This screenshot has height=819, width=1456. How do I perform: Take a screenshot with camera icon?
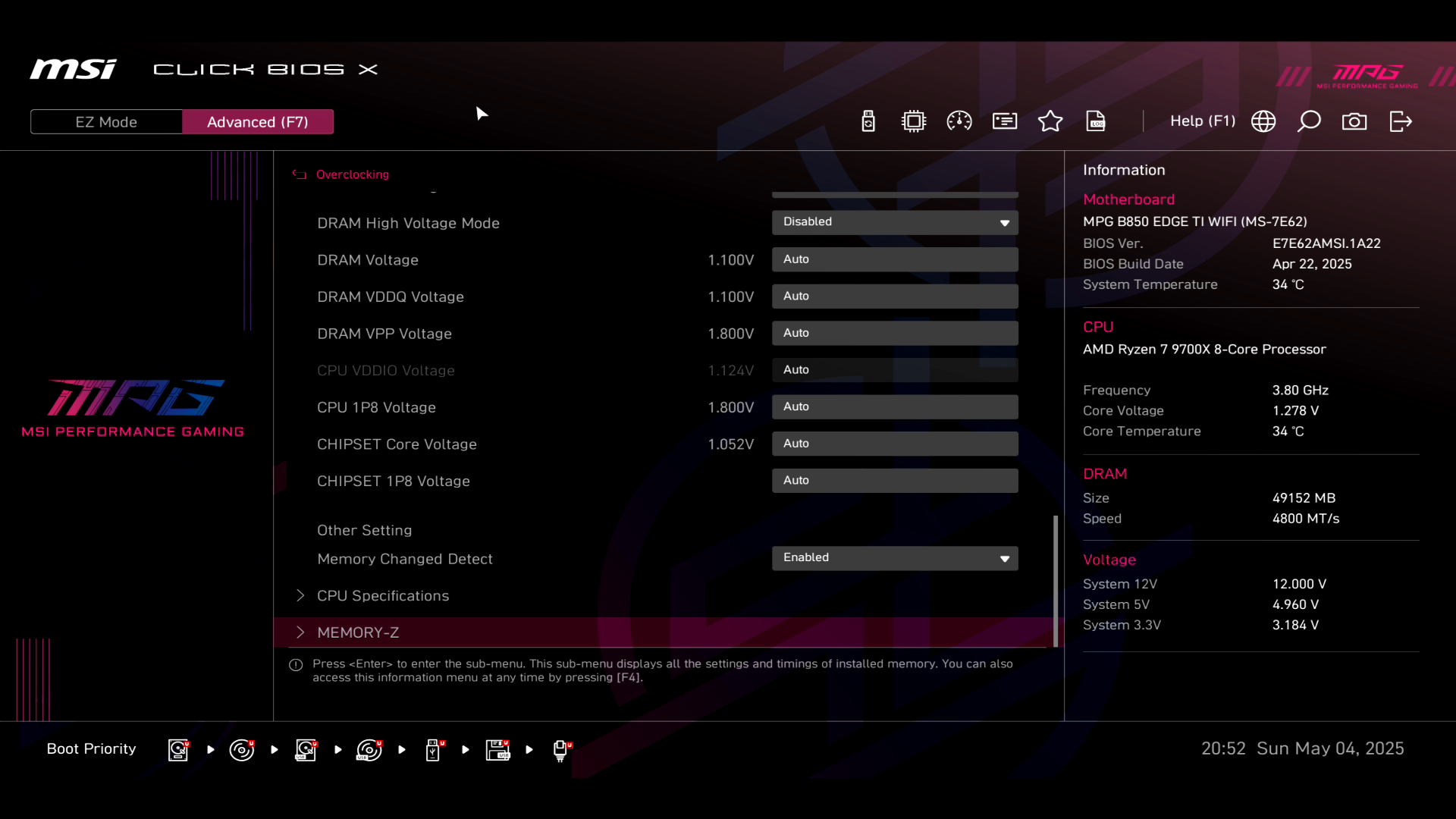[1354, 121]
